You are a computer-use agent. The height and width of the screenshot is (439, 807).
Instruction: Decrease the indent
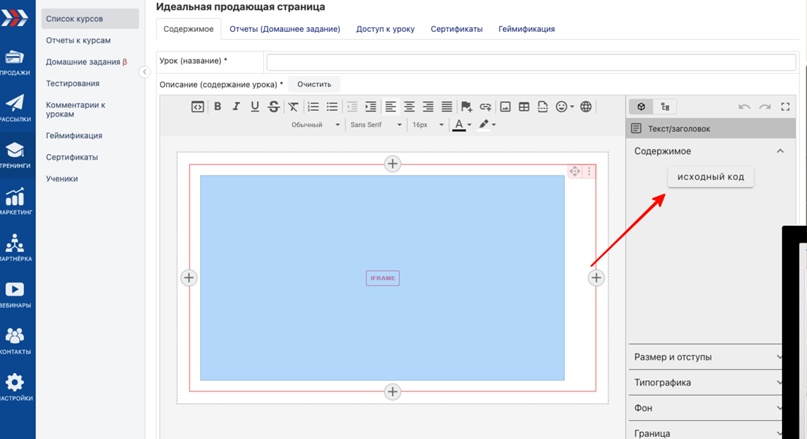tap(352, 107)
